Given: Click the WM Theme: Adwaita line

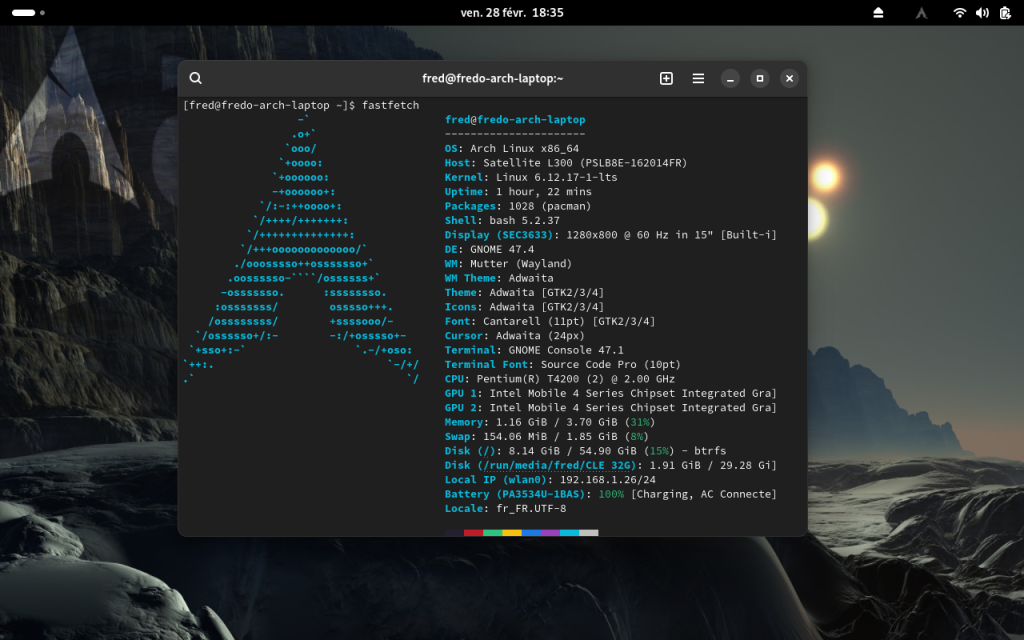Looking at the screenshot, I should point(499,278).
